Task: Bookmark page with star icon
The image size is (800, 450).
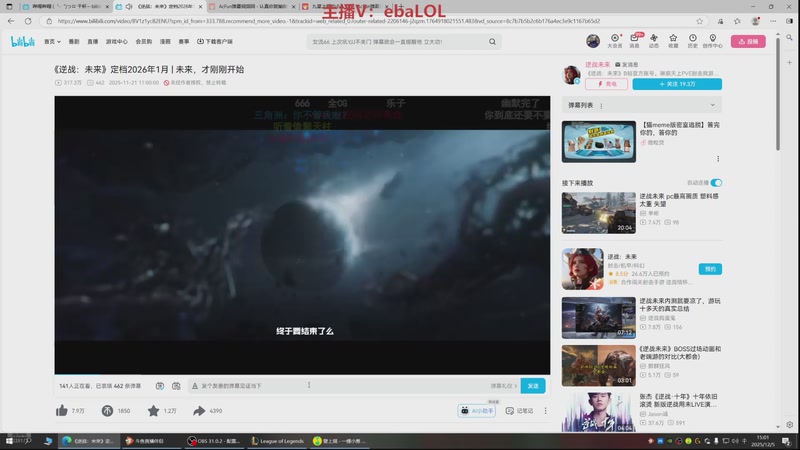Action: (x=699, y=21)
